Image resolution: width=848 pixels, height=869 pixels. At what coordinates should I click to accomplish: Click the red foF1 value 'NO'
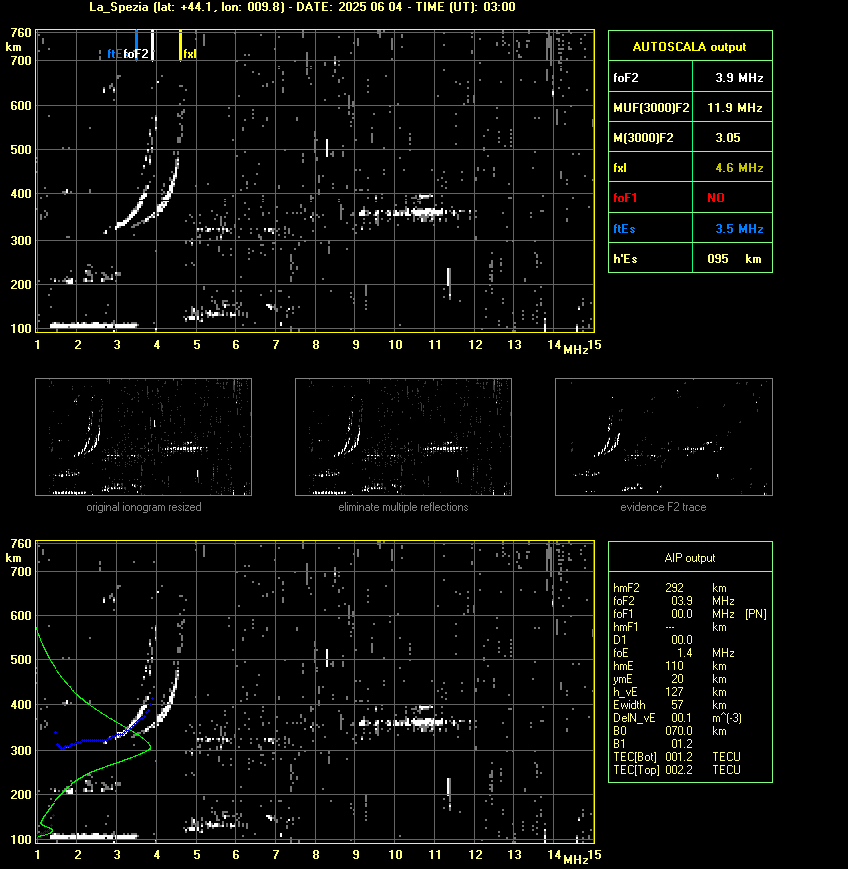point(716,198)
